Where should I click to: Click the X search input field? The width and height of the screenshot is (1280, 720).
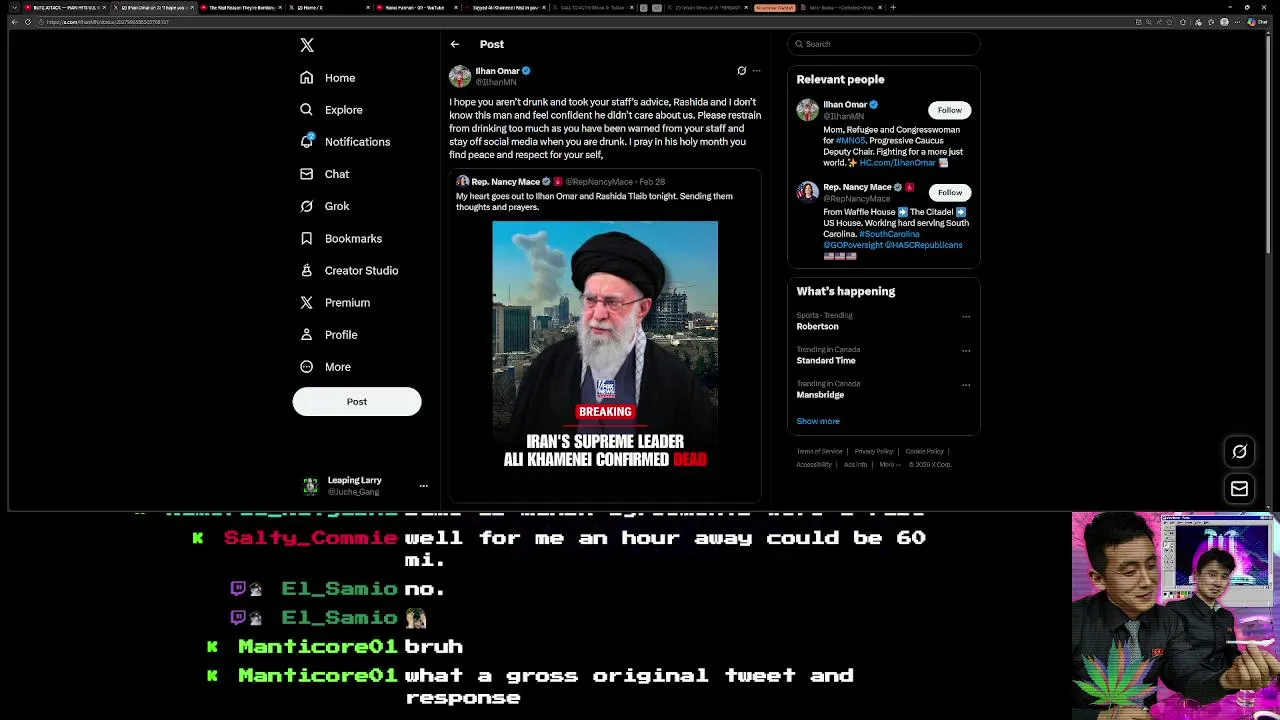[x=883, y=44]
